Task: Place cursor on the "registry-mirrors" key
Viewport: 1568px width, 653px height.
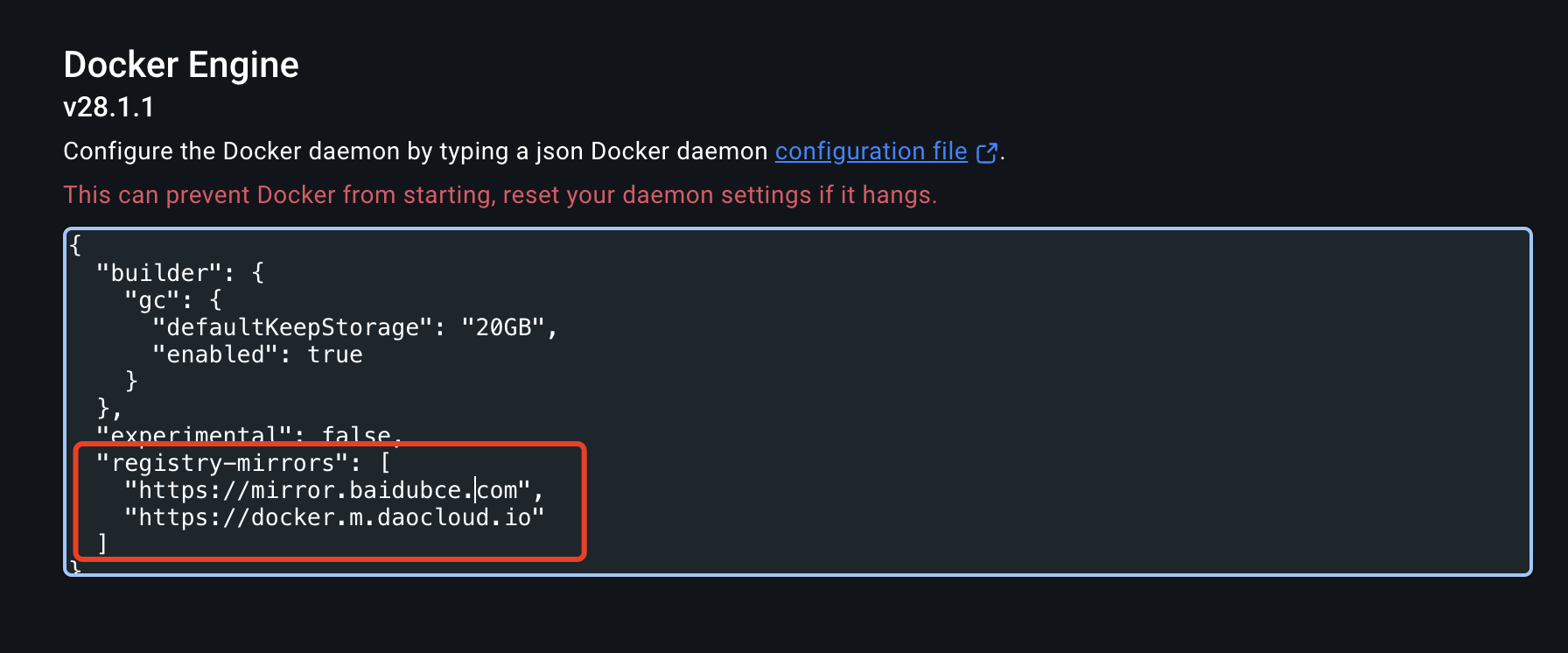Action: tap(222, 463)
